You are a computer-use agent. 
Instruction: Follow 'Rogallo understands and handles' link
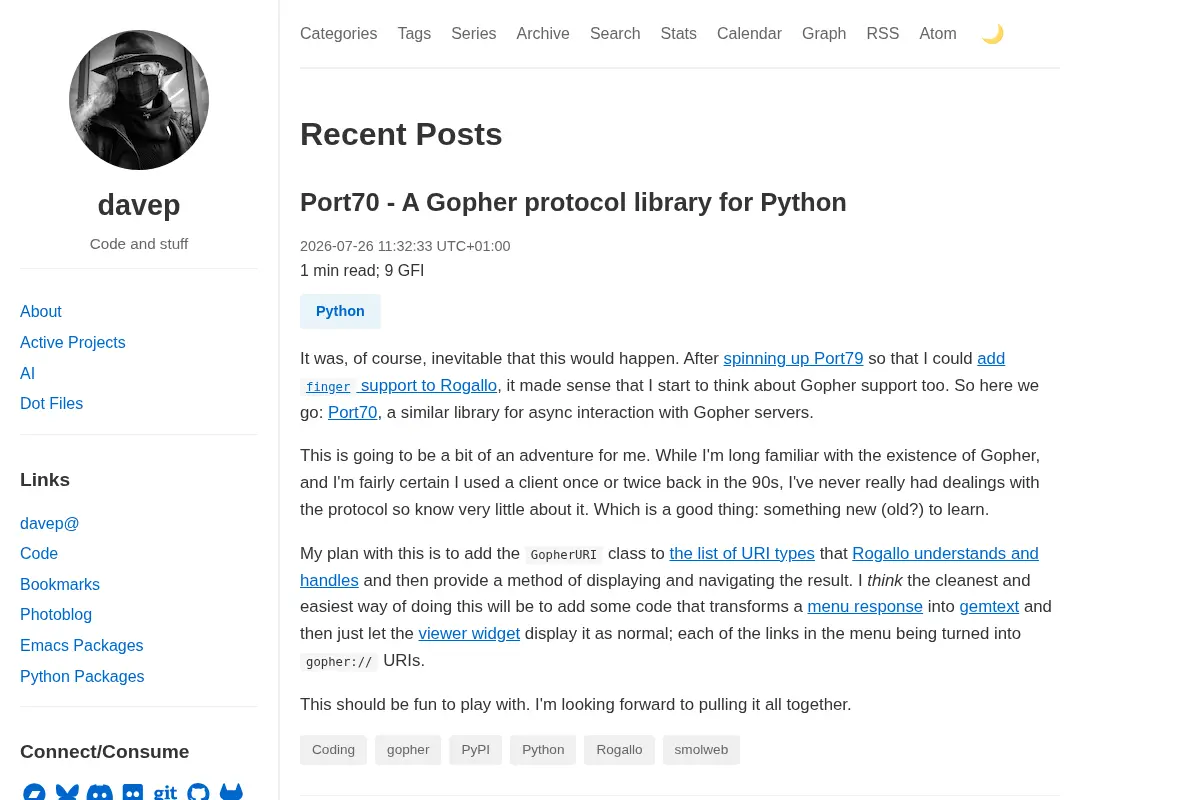tap(945, 553)
